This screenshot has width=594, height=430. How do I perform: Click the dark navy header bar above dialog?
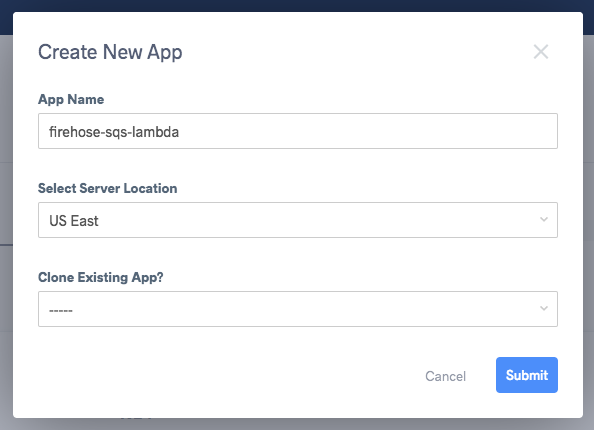(297, 5)
